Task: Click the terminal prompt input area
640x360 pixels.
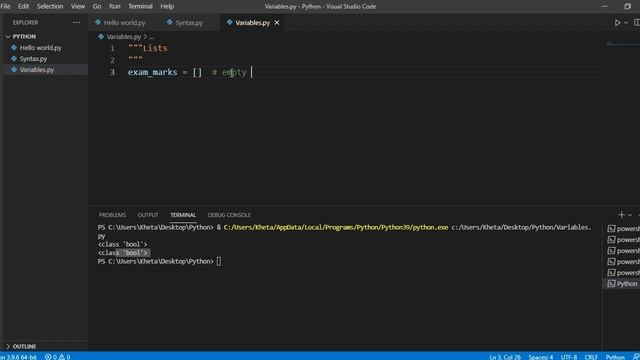Action: [x=219, y=261]
